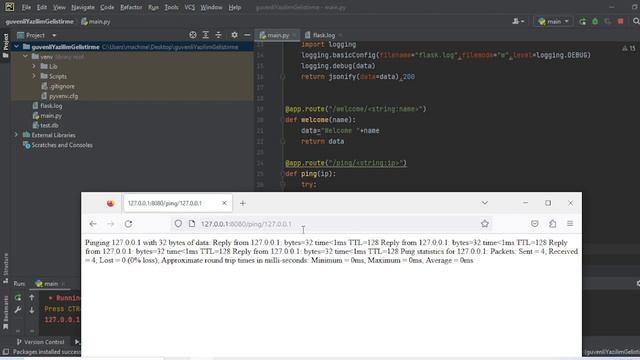Viewport: 640px width, 360px height.
Task: Click the browser address bar URL
Action: 246,224
